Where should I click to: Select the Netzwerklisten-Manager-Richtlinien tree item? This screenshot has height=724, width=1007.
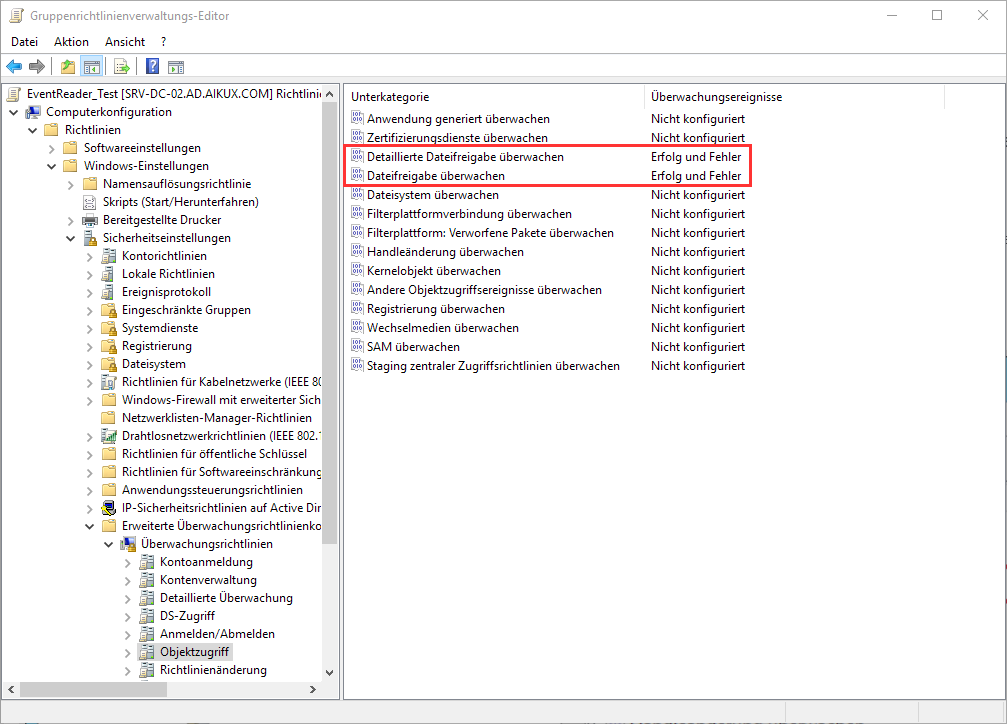[x=216, y=418]
